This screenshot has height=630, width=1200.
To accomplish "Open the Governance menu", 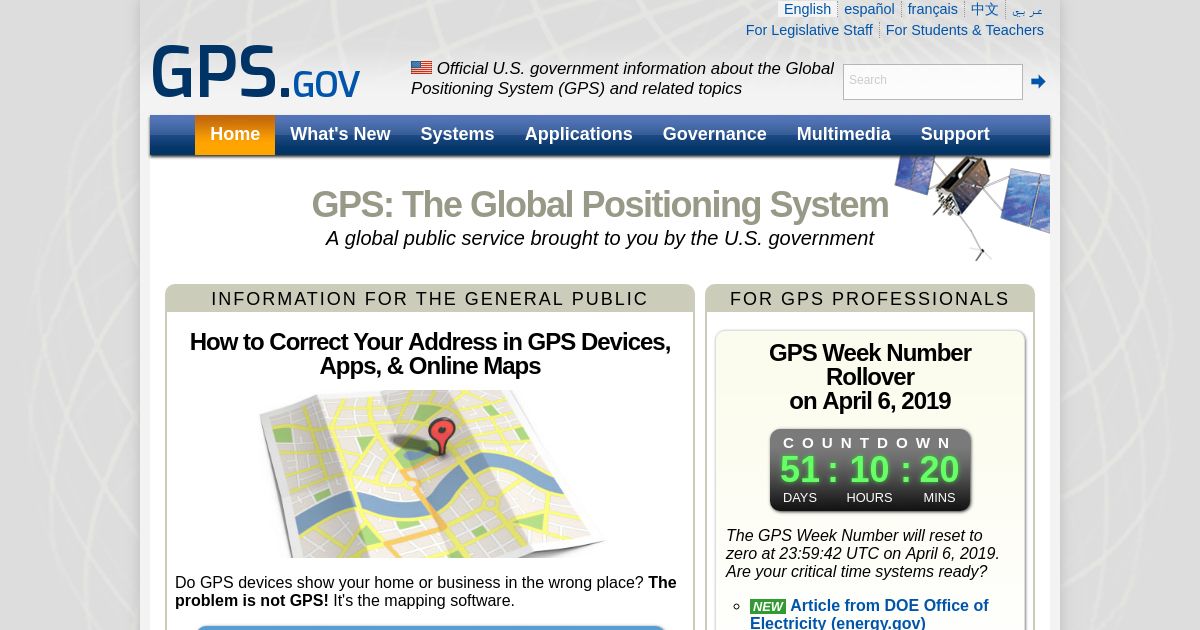I will click(714, 134).
